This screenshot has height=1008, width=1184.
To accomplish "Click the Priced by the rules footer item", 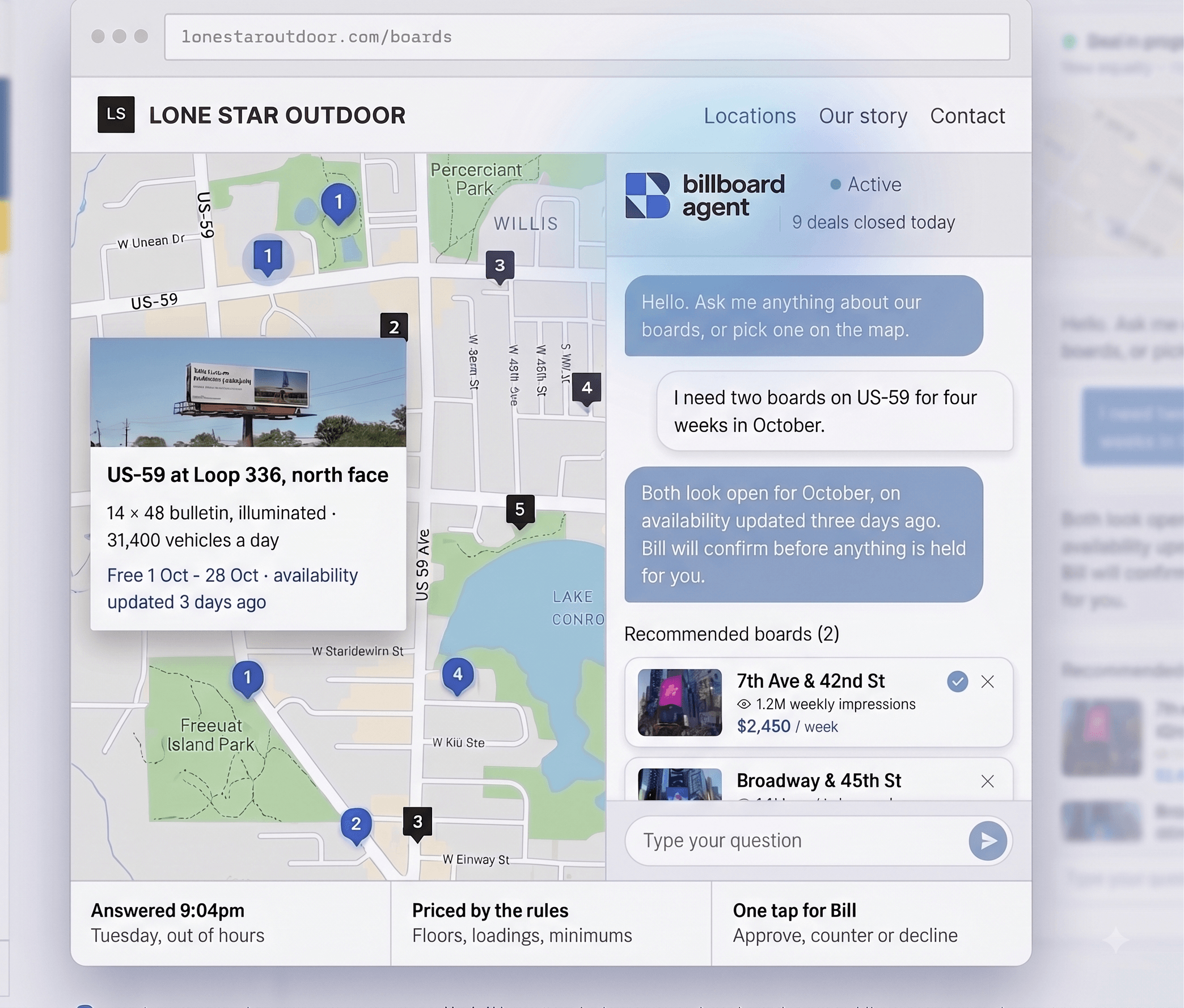I will pyautogui.click(x=551, y=923).
